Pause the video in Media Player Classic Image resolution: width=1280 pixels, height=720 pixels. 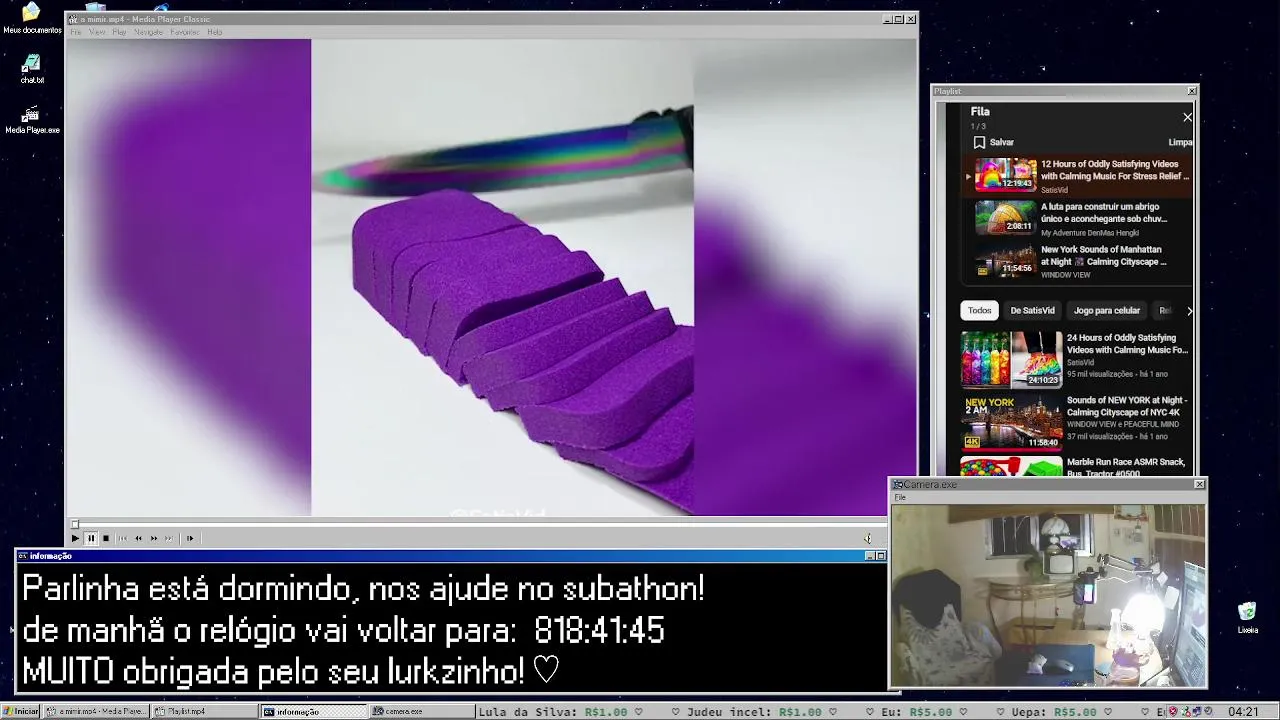tap(90, 538)
